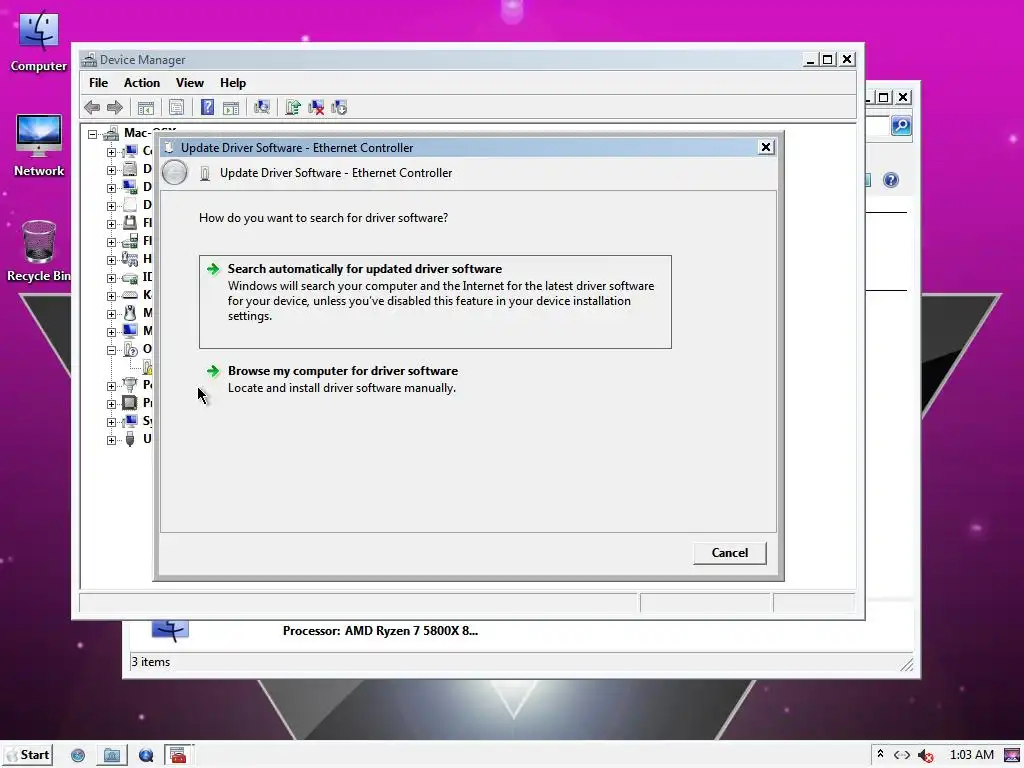The image size is (1024, 768).
Task: Select the mouse device icon in the tree
Action: (130, 313)
